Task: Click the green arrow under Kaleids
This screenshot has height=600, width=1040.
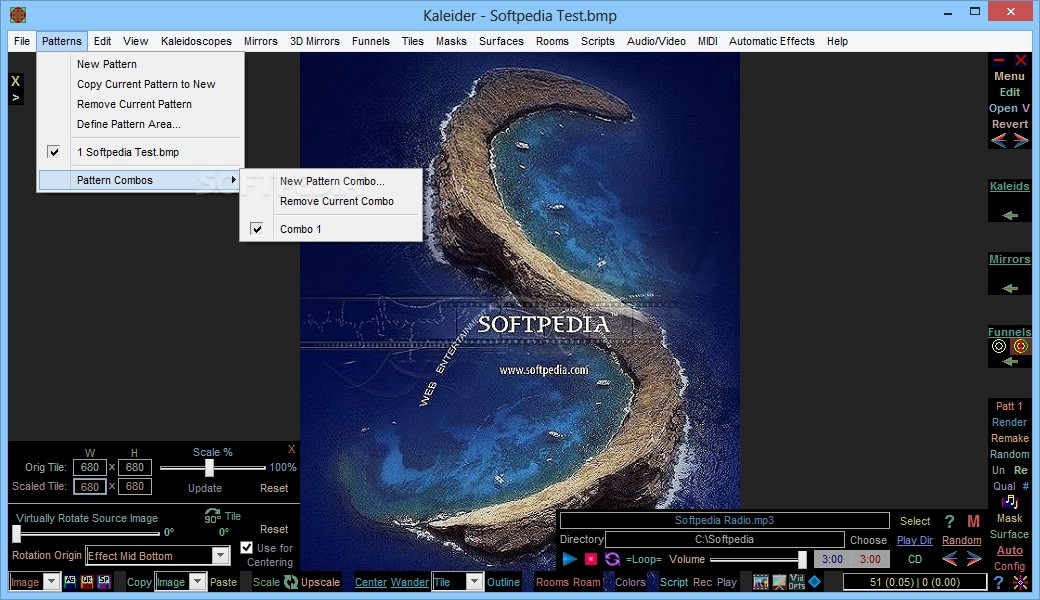Action: click(x=1009, y=215)
